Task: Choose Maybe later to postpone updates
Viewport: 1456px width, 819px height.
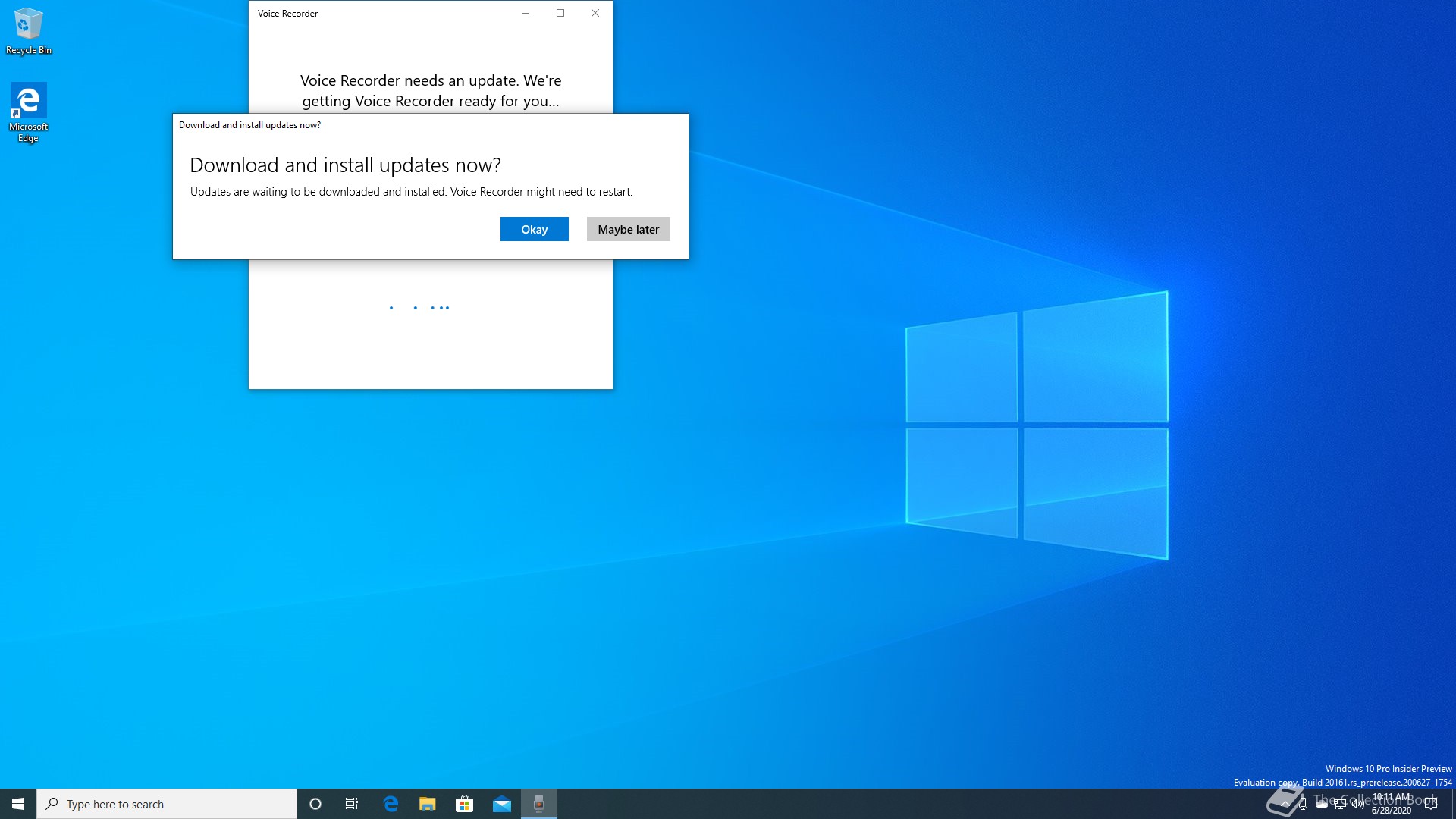Action: [x=628, y=229]
